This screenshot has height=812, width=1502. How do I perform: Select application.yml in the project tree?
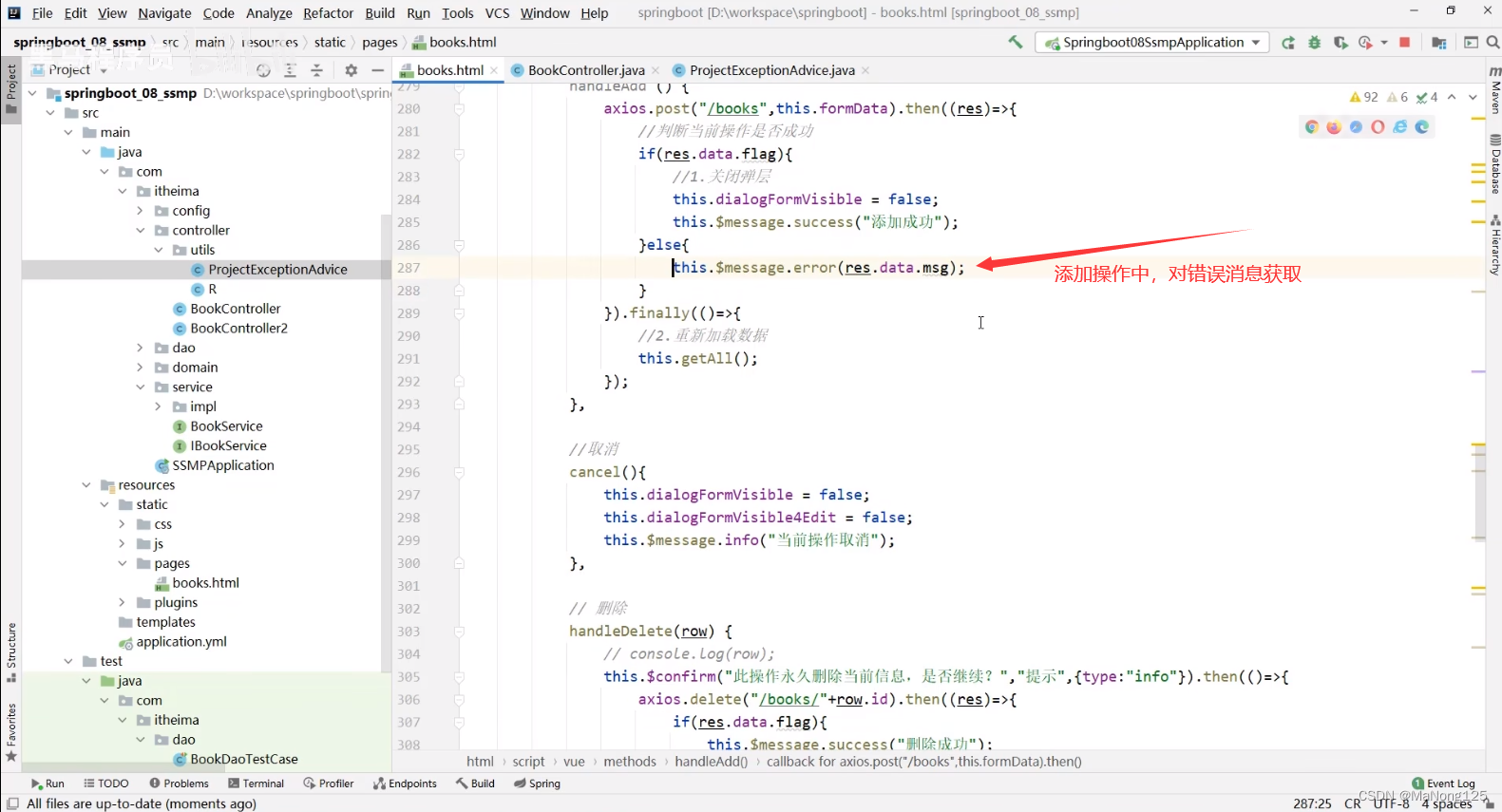tap(181, 642)
